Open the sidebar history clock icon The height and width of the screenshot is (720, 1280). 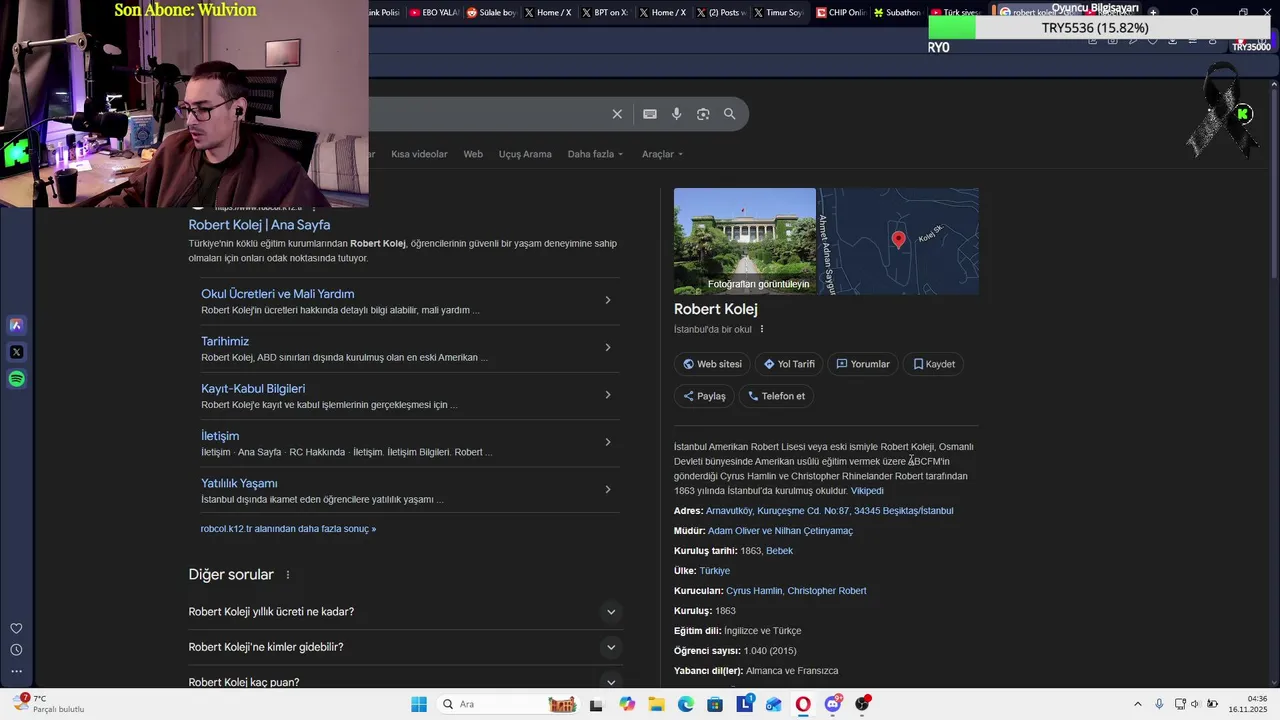coord(16,650)
